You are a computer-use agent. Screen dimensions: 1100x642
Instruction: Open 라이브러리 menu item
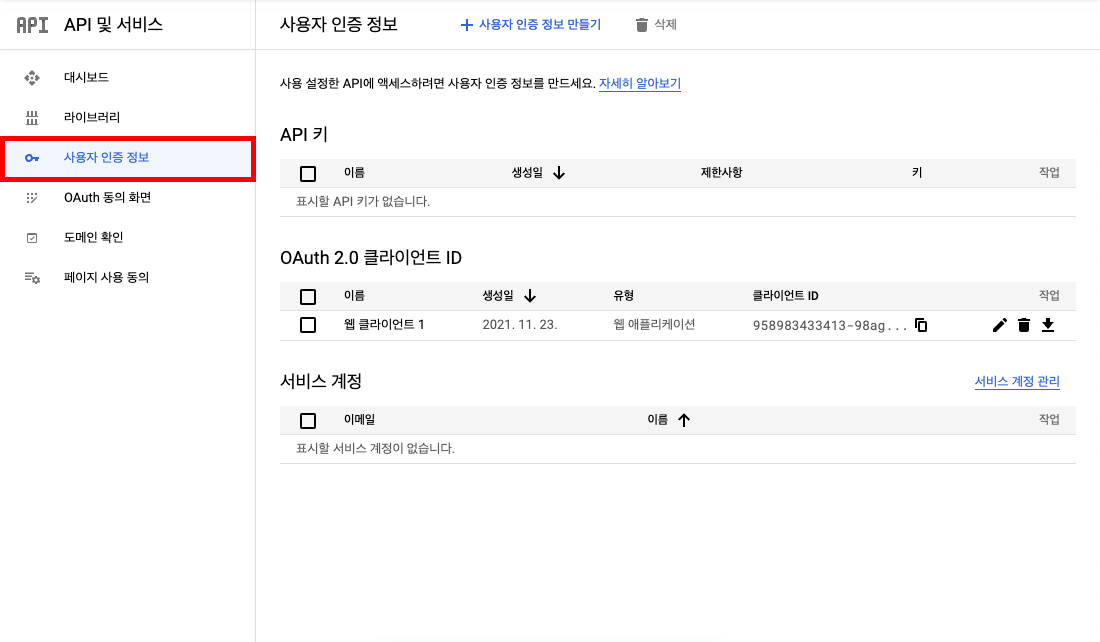coord(92,117)
